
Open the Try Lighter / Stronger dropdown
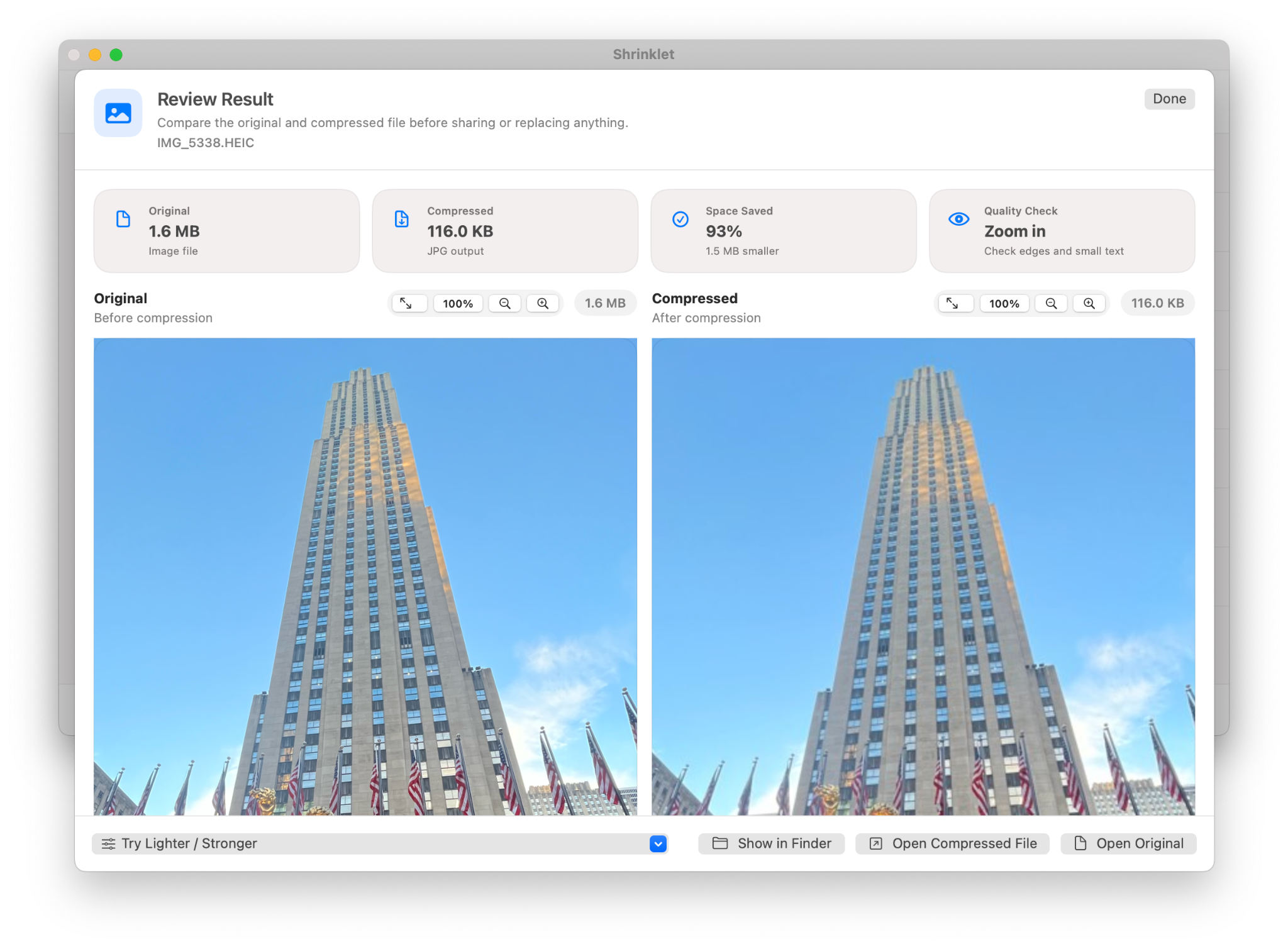click(380, 843)
